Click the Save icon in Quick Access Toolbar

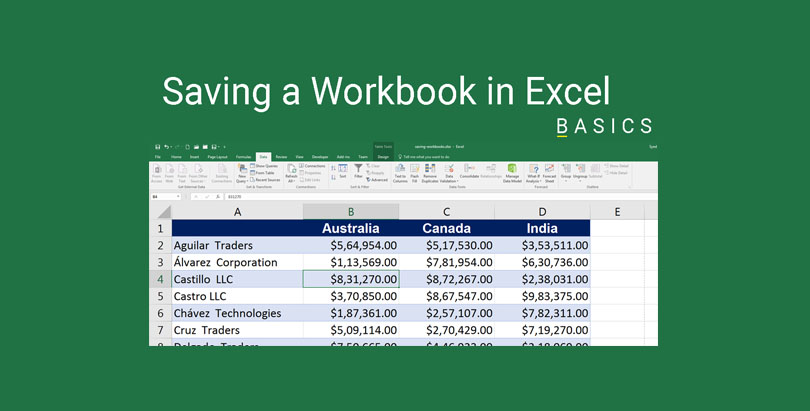click(158, 147)
